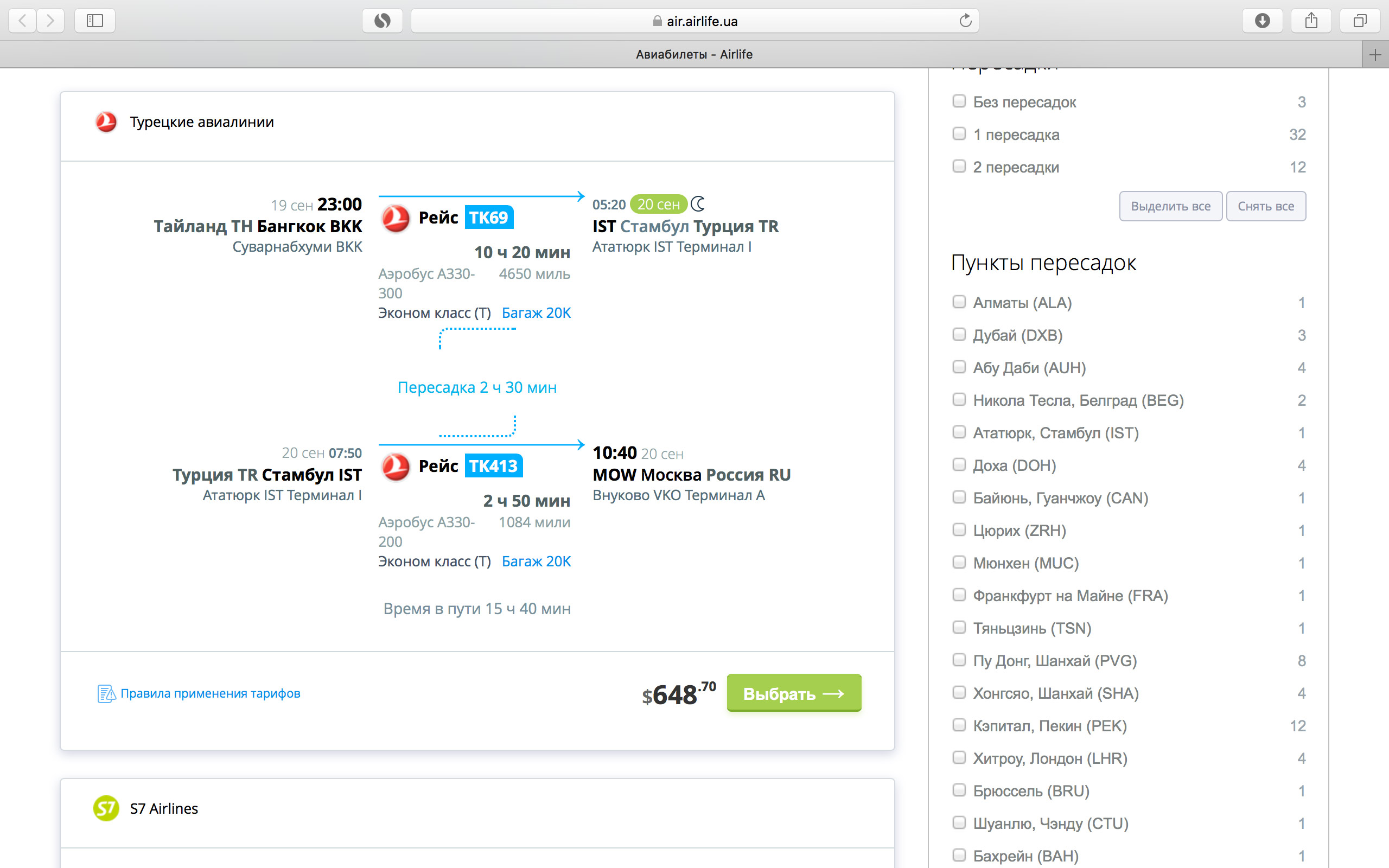Click the green 'Выбрать' button
This screenshot has height=868, width=1389.
point(794,693)
